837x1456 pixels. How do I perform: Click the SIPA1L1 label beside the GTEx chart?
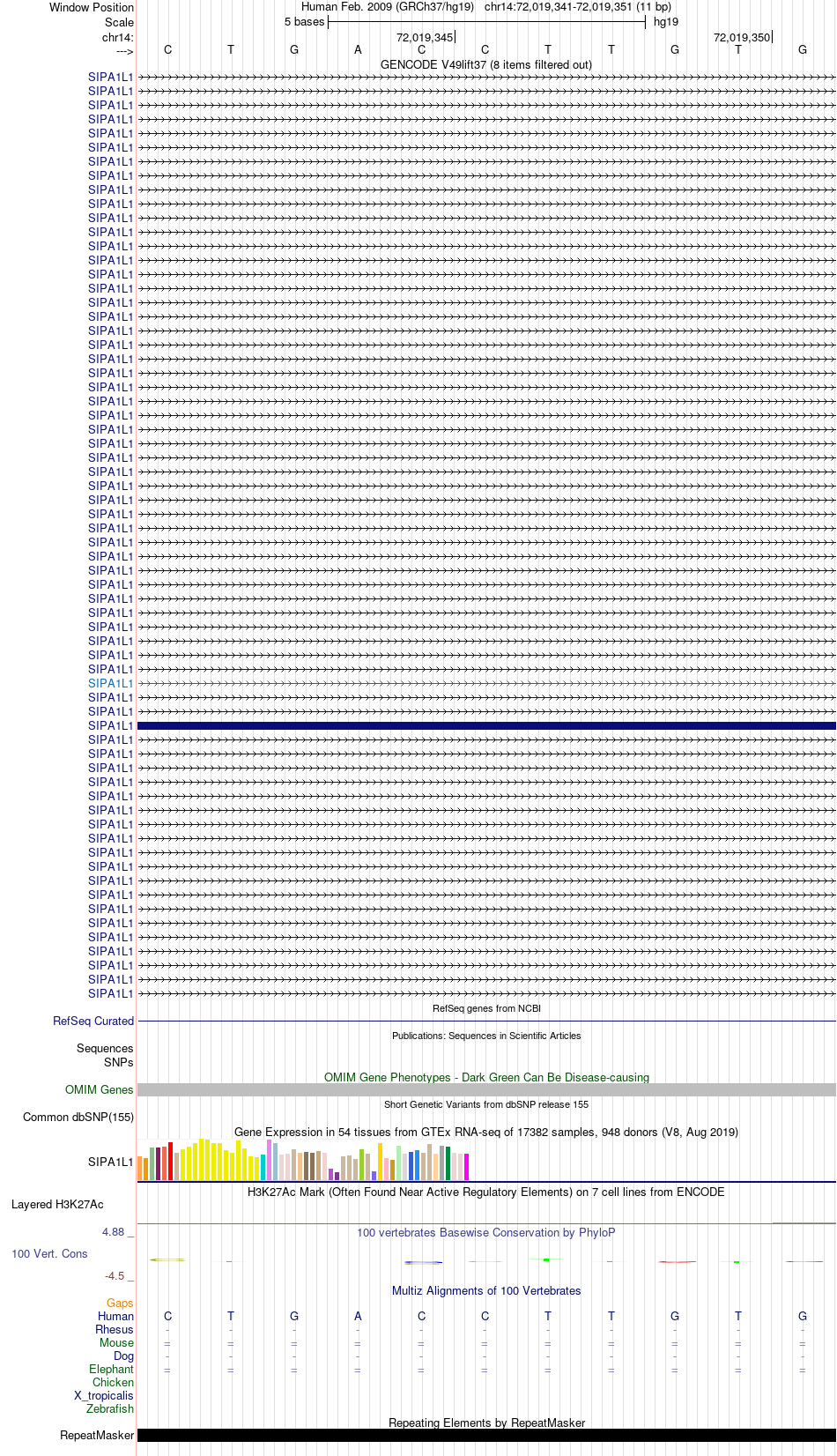(x=111, y=1162)
